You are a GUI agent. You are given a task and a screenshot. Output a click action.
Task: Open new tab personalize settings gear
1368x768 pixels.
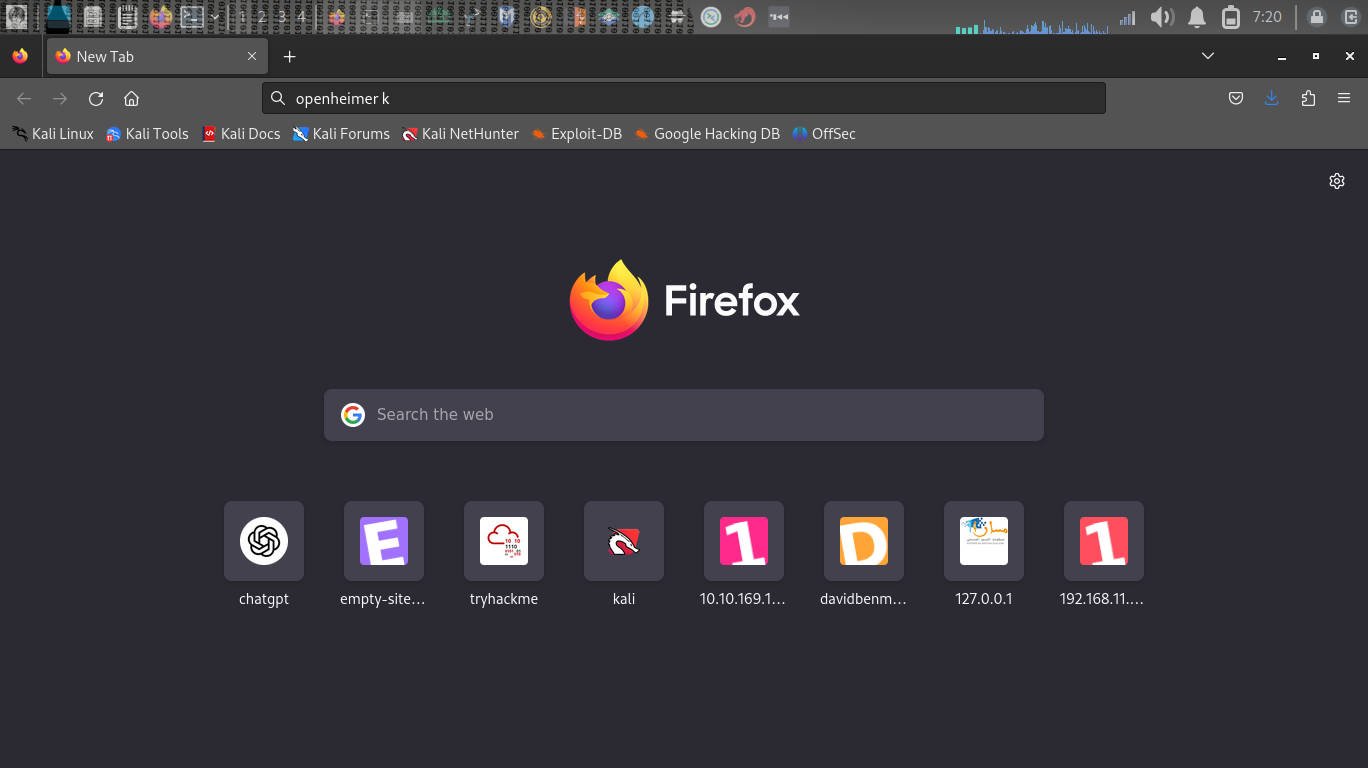1337,181
